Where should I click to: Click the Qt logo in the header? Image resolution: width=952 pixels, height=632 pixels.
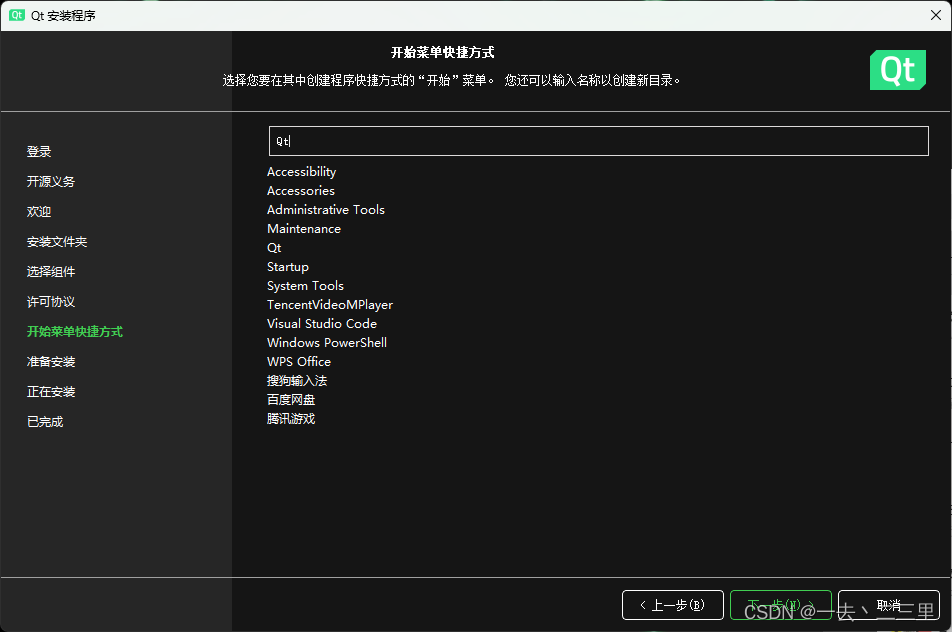pos(897,70)
